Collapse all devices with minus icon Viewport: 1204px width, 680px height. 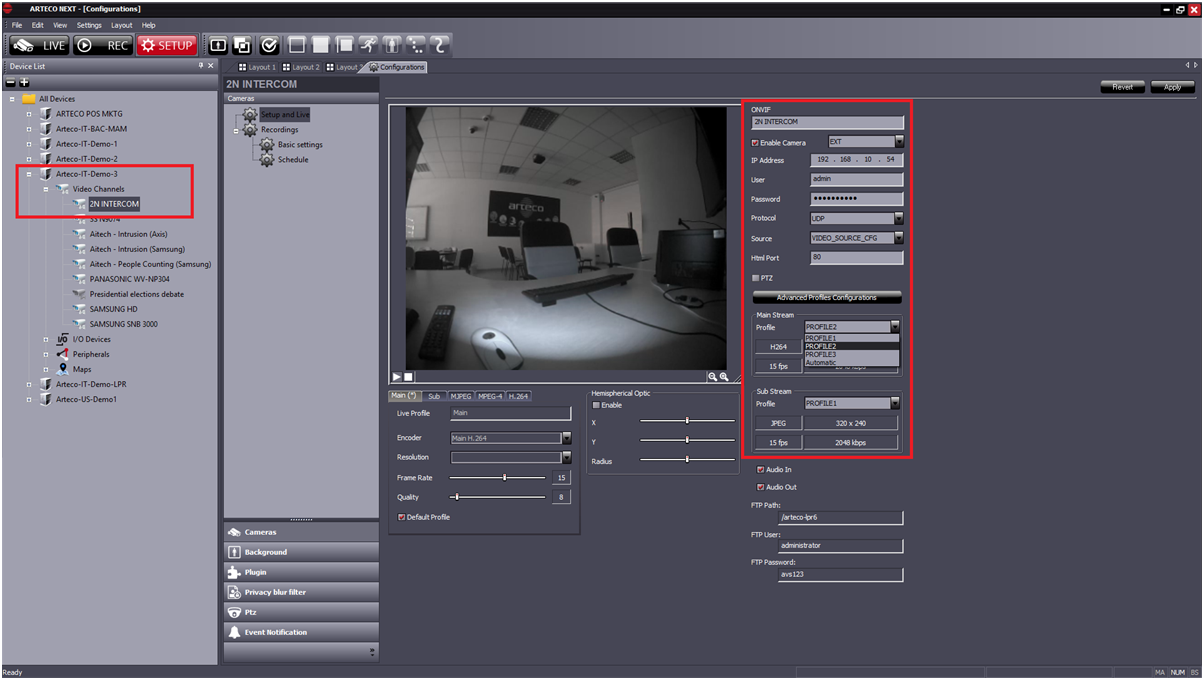point(11,82)
